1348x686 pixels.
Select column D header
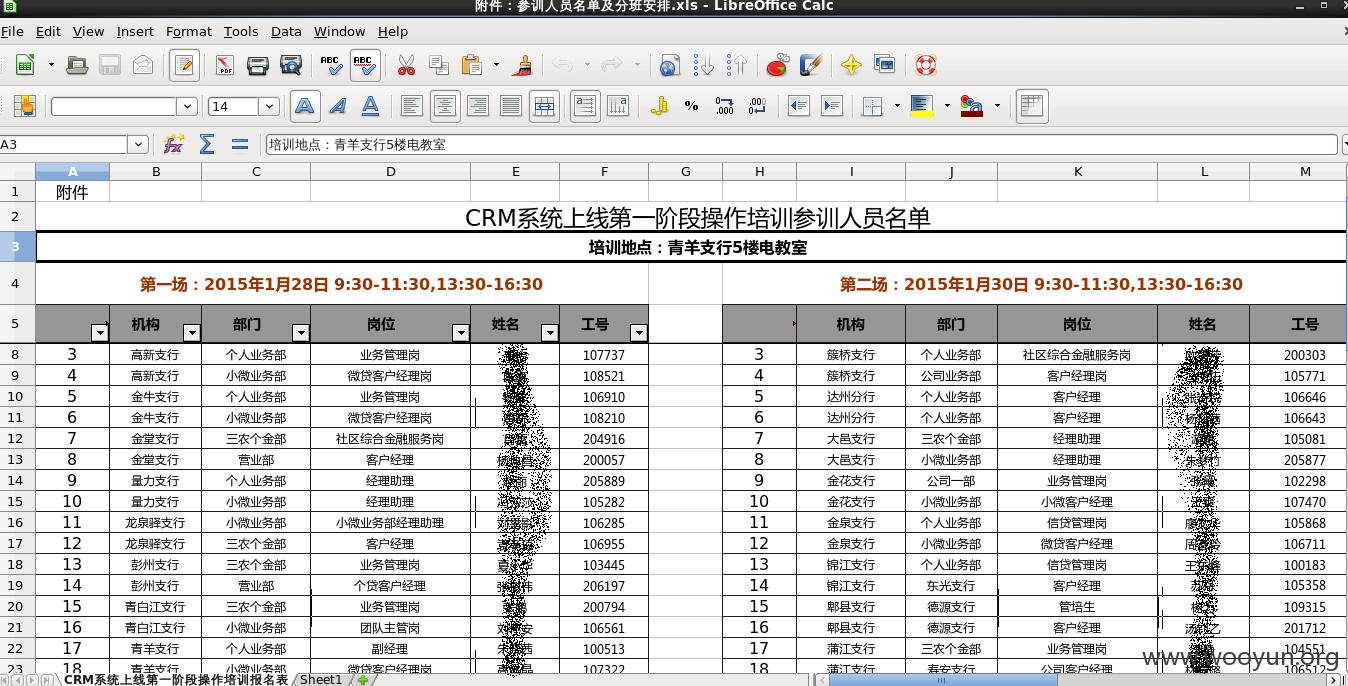(390, 172)
